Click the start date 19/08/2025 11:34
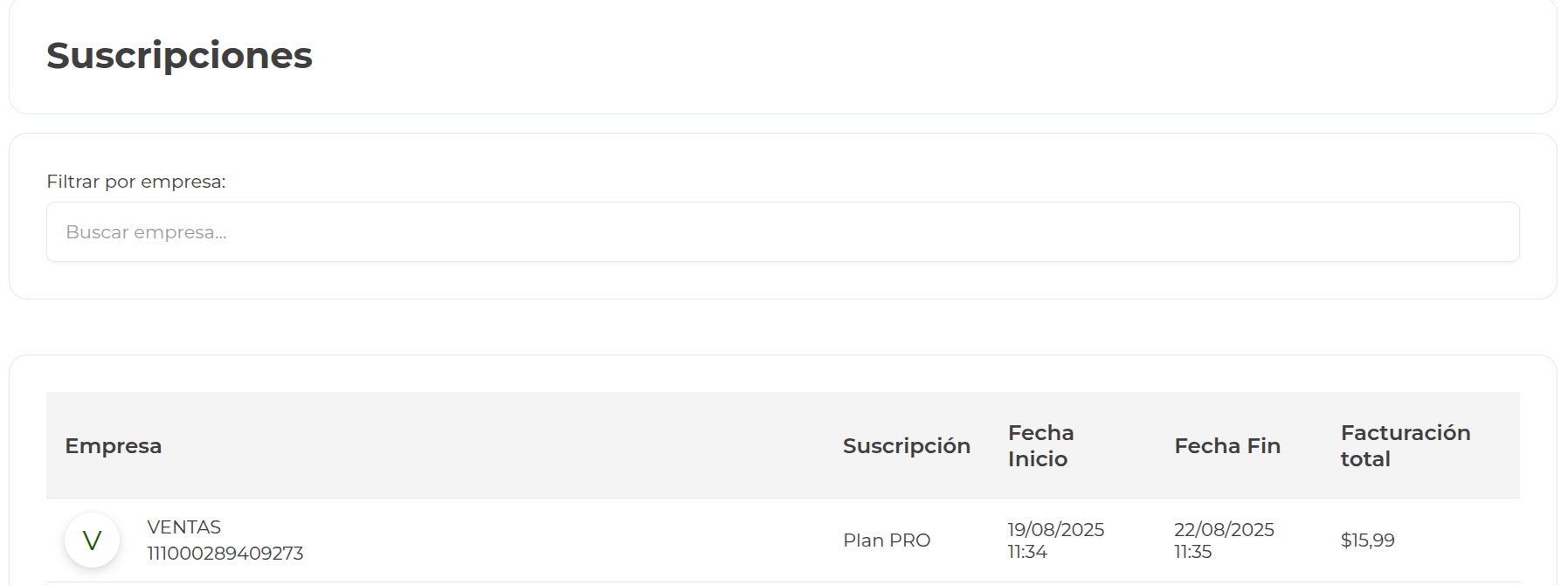The height and width of the screenshot is (585, 1568). point(1054,540)
